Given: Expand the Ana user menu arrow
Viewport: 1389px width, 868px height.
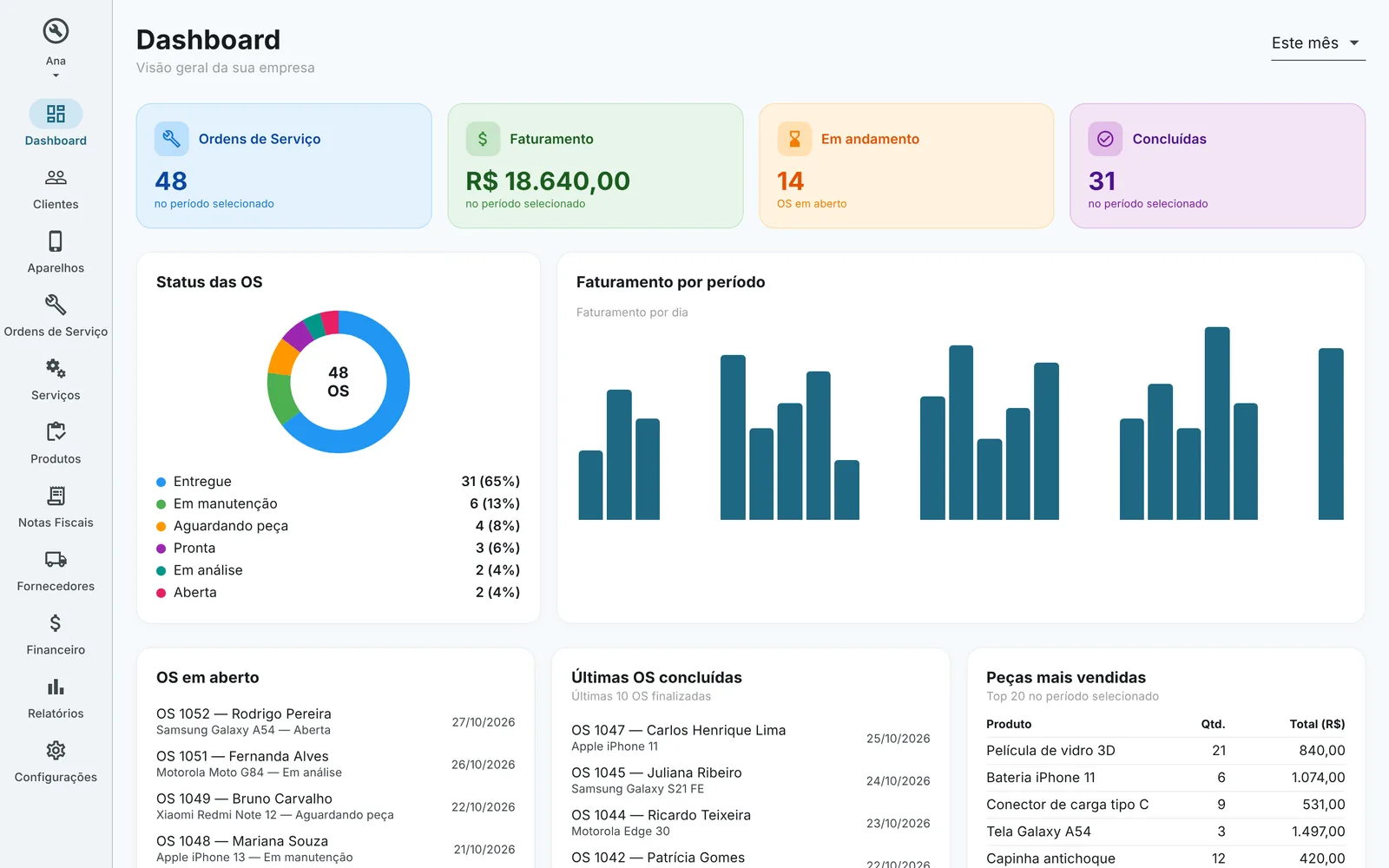Looking at the screenshot, I should point(56,76).
